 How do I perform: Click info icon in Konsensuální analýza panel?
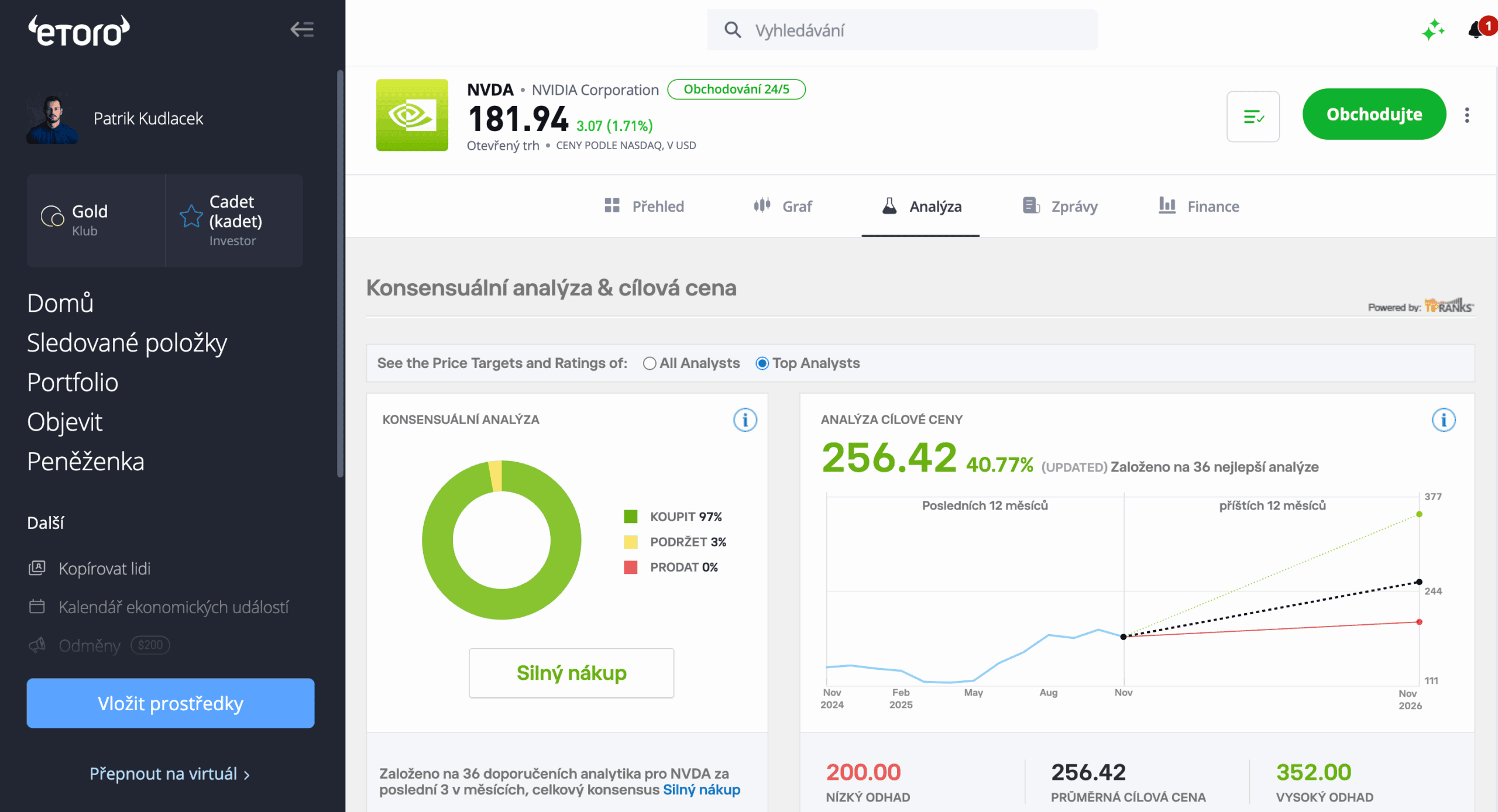click(745, 420)
